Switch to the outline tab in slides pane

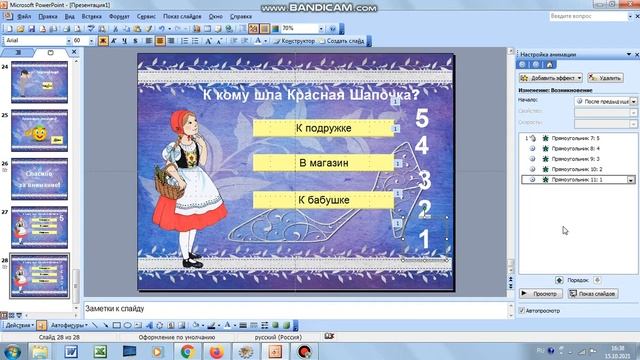click(18, 52)
